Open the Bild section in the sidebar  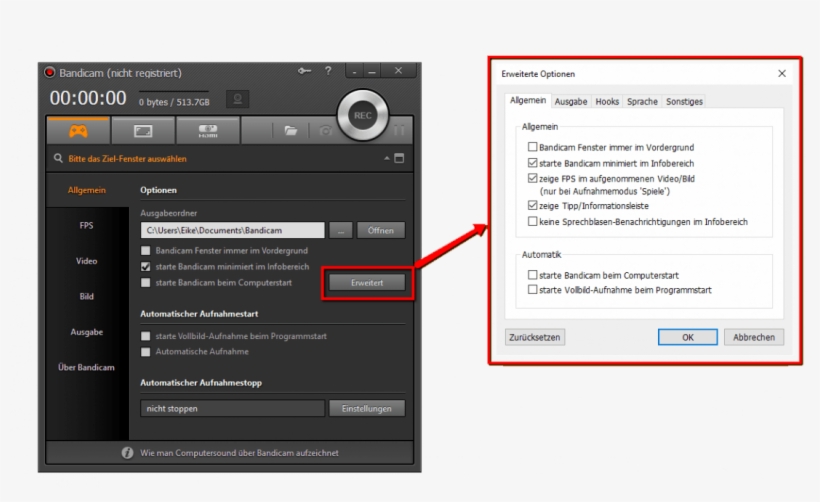click(87, 296)
